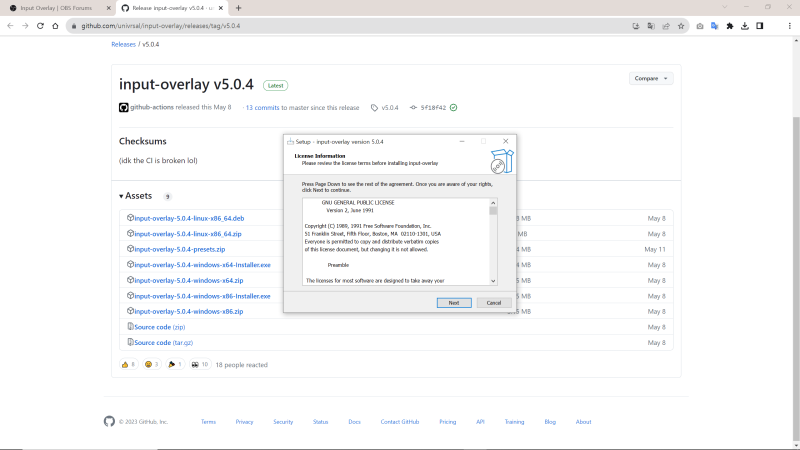Viewport: 800px width, 450px height.
Task: Click the smiley face reaction
Action: 152,364
